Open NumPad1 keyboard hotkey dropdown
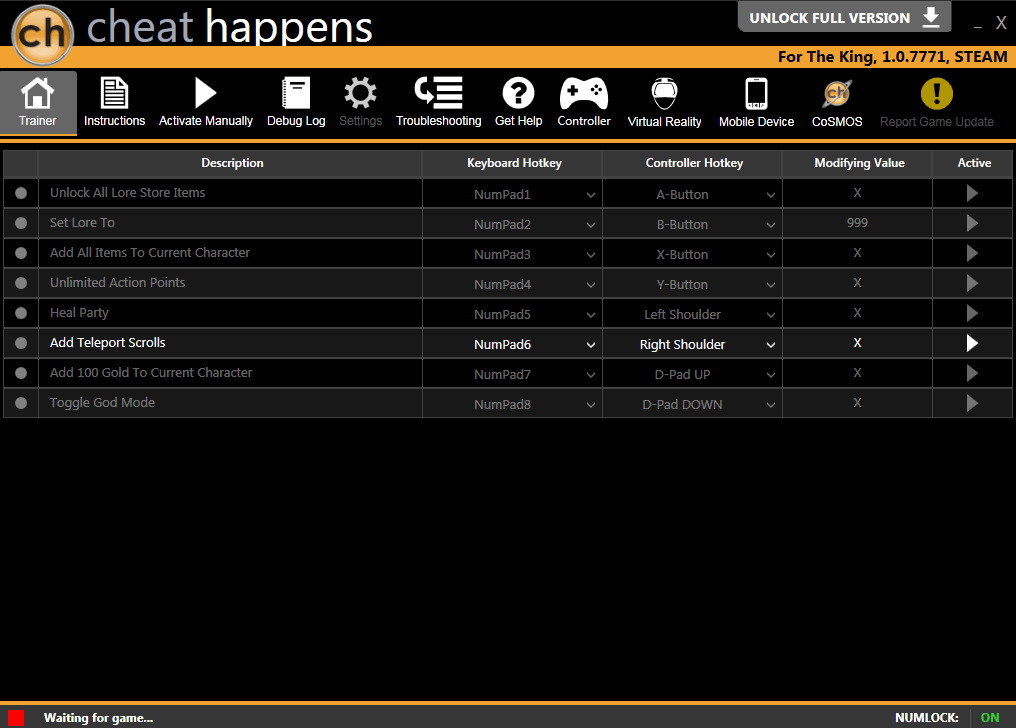The width and height of the screenshot is (1016, 728). coord(591,194)
